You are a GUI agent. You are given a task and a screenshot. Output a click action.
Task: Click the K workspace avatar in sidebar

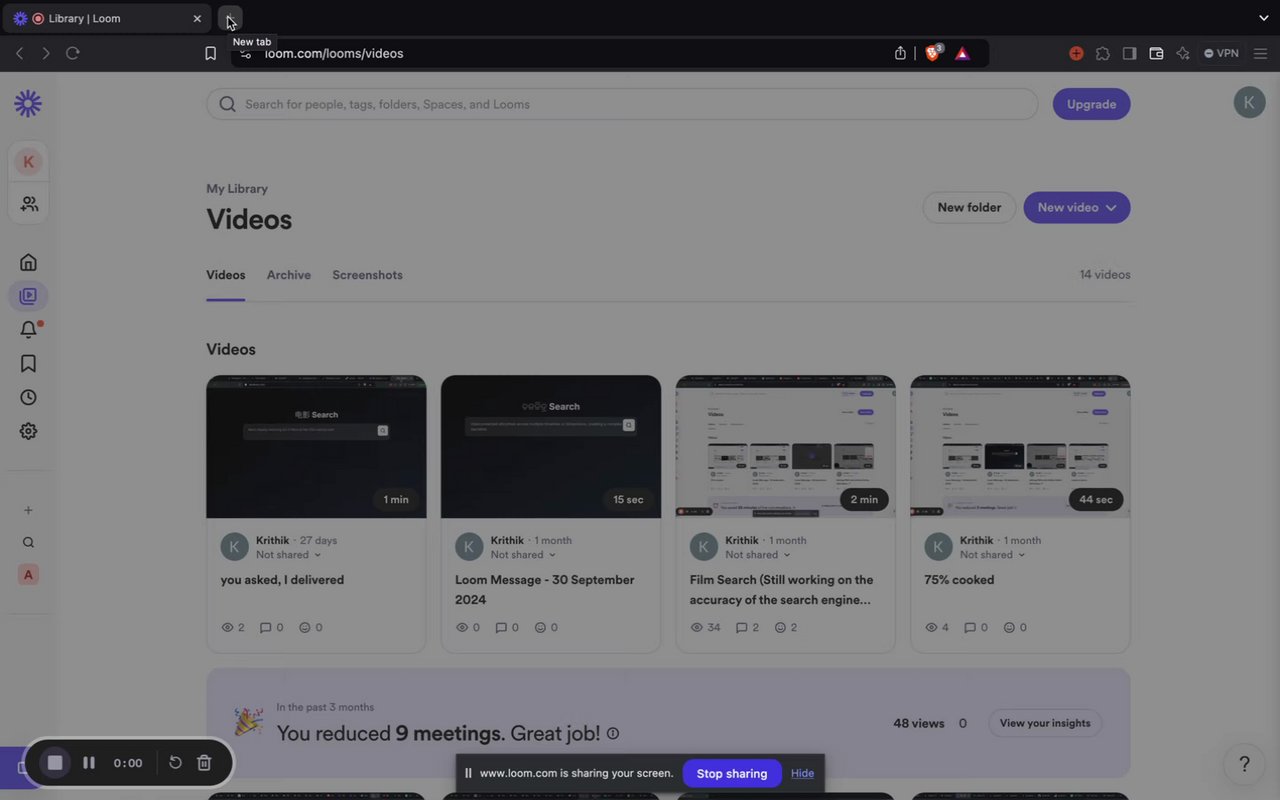pyautogui.click(x=28, y=161)
